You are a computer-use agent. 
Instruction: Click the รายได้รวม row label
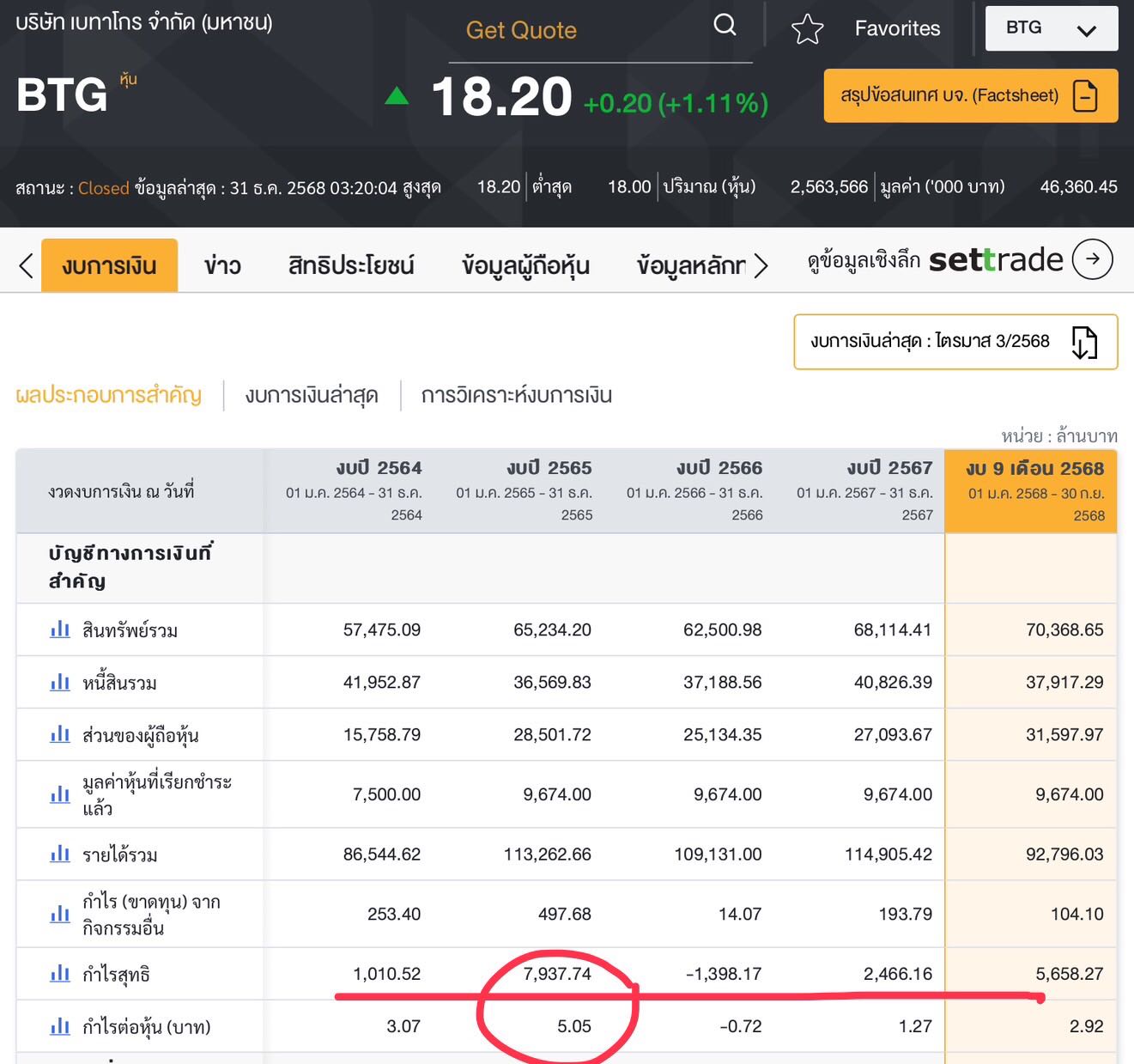pyautogui.click(x=119, y=854)
